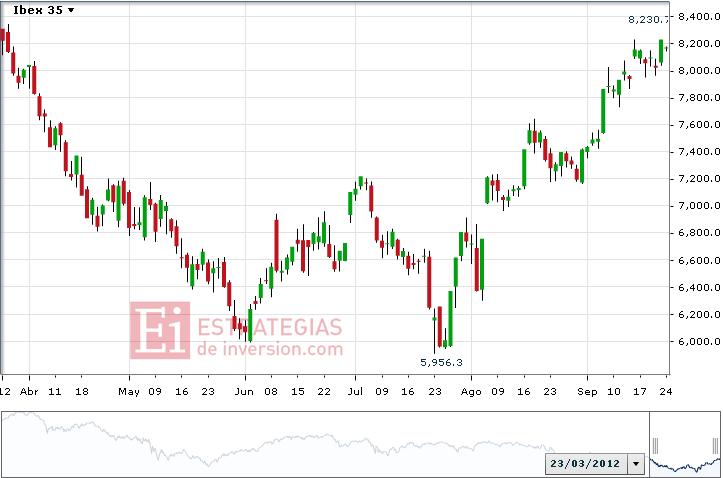This screenshot has height=478, width=723.
Task: Click the 7,200.0 price axis label
Action: (699, 179)
